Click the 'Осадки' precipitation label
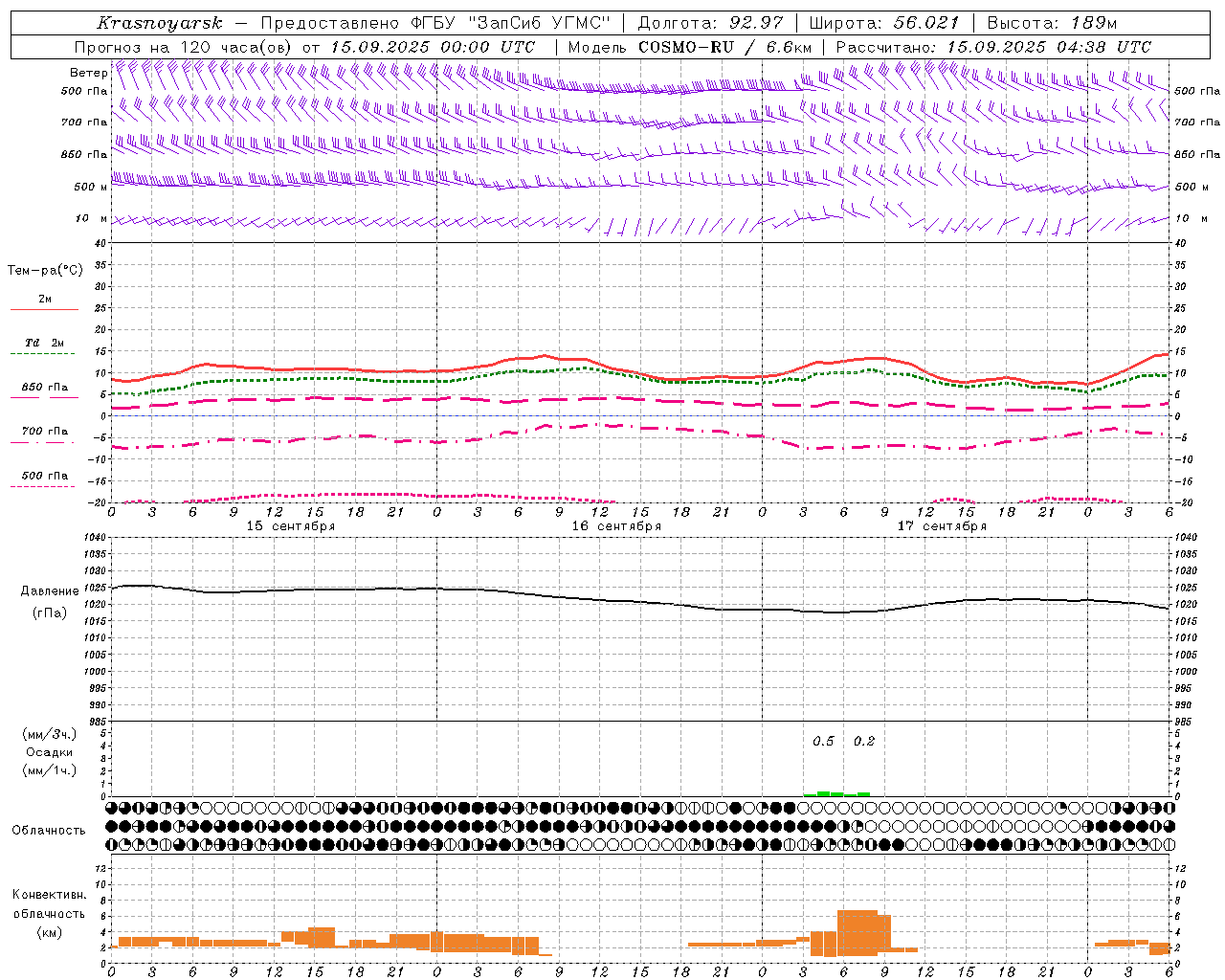The width and height of the screenshot is (1225, 980). click(50, 752)
